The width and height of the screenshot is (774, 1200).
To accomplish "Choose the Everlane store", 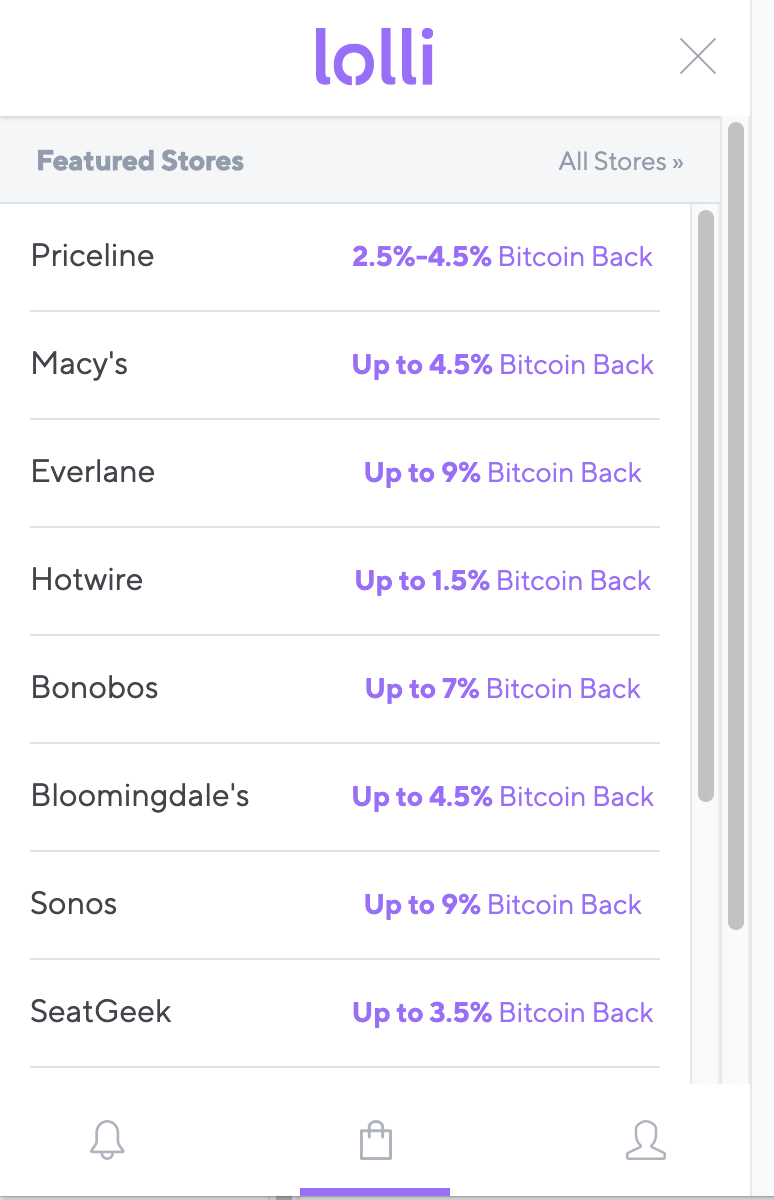I will coord(93,472).
